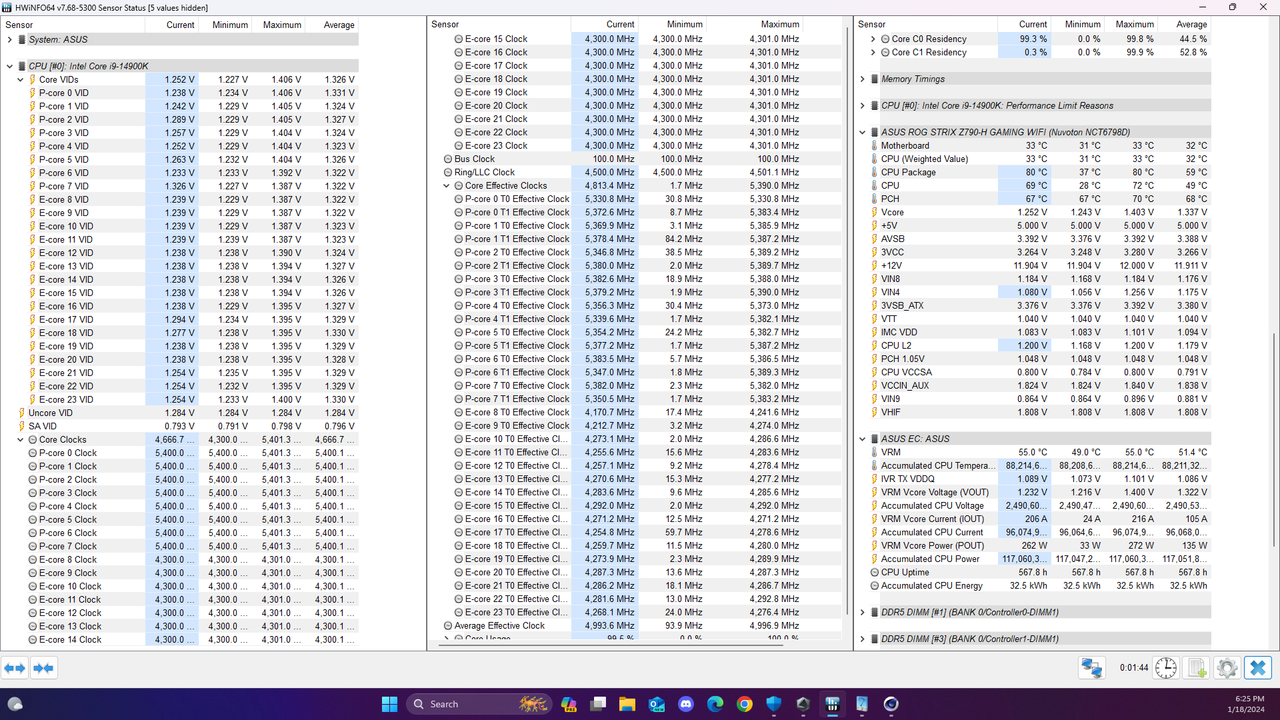Collapse the Core VIDs tree
The height and width of the screenshot is (720, 1280).
coord(21,79)
